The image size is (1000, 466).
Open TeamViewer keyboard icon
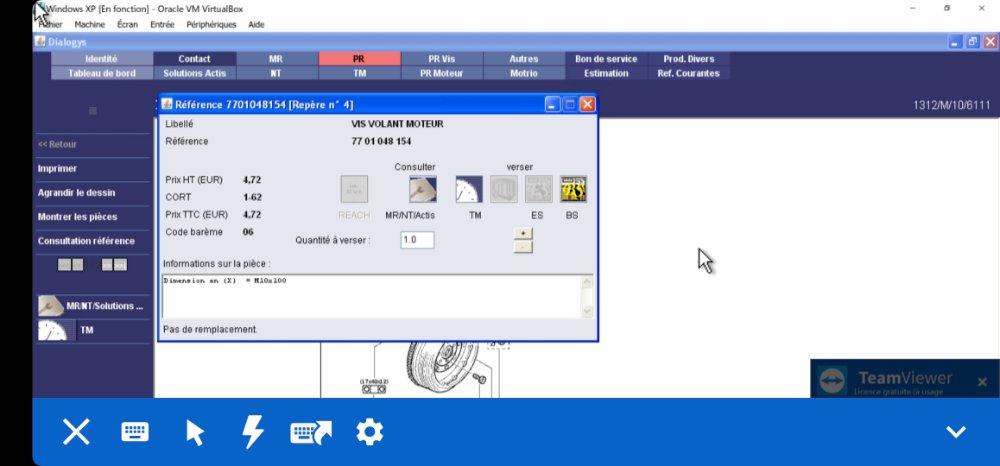point(135,432)
